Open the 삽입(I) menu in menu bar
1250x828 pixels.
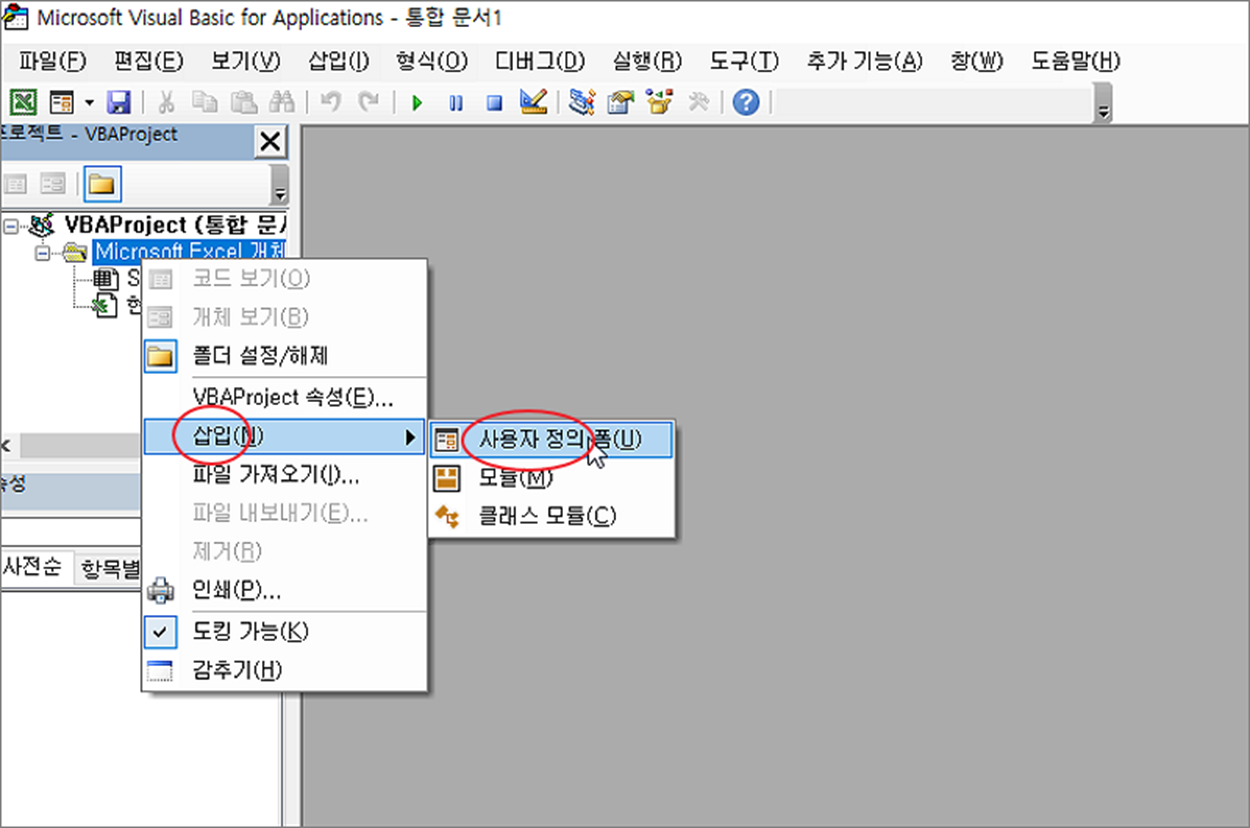[339, 61]
